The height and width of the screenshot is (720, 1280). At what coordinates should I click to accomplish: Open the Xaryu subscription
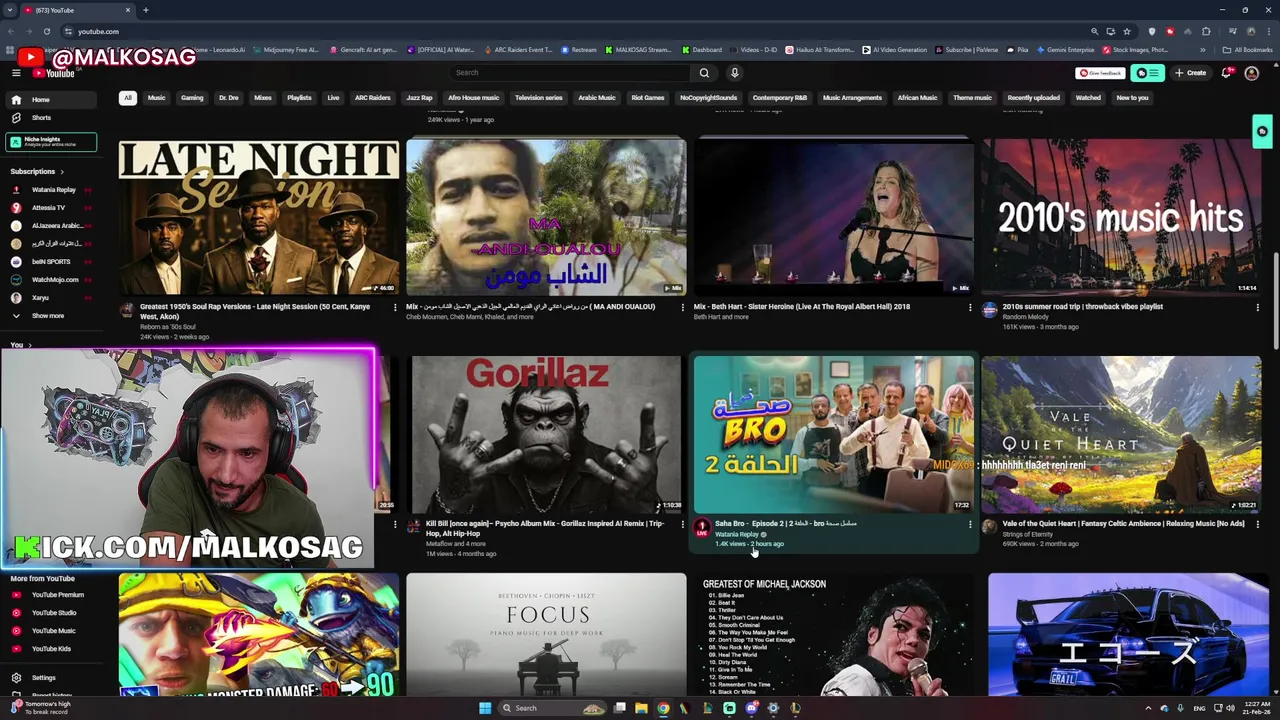[50, 298]
